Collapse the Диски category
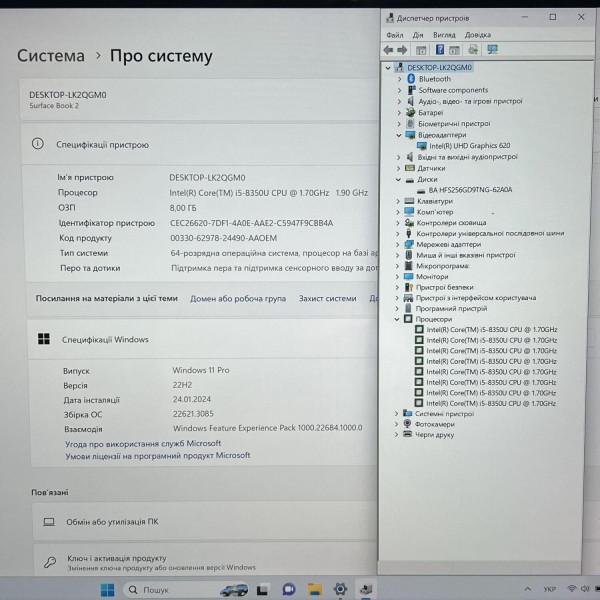Viewport: 600px width, 600px height. tap(398, 179)
